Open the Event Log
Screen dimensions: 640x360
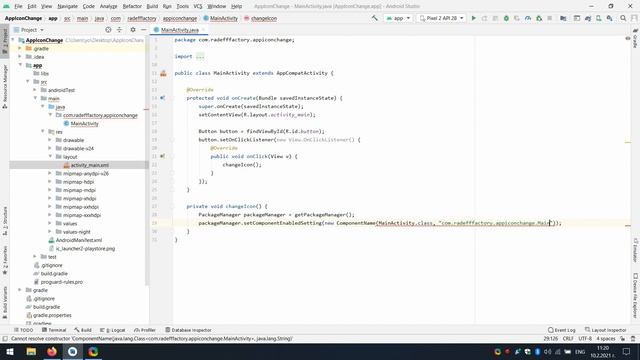(x=562, y=330)
